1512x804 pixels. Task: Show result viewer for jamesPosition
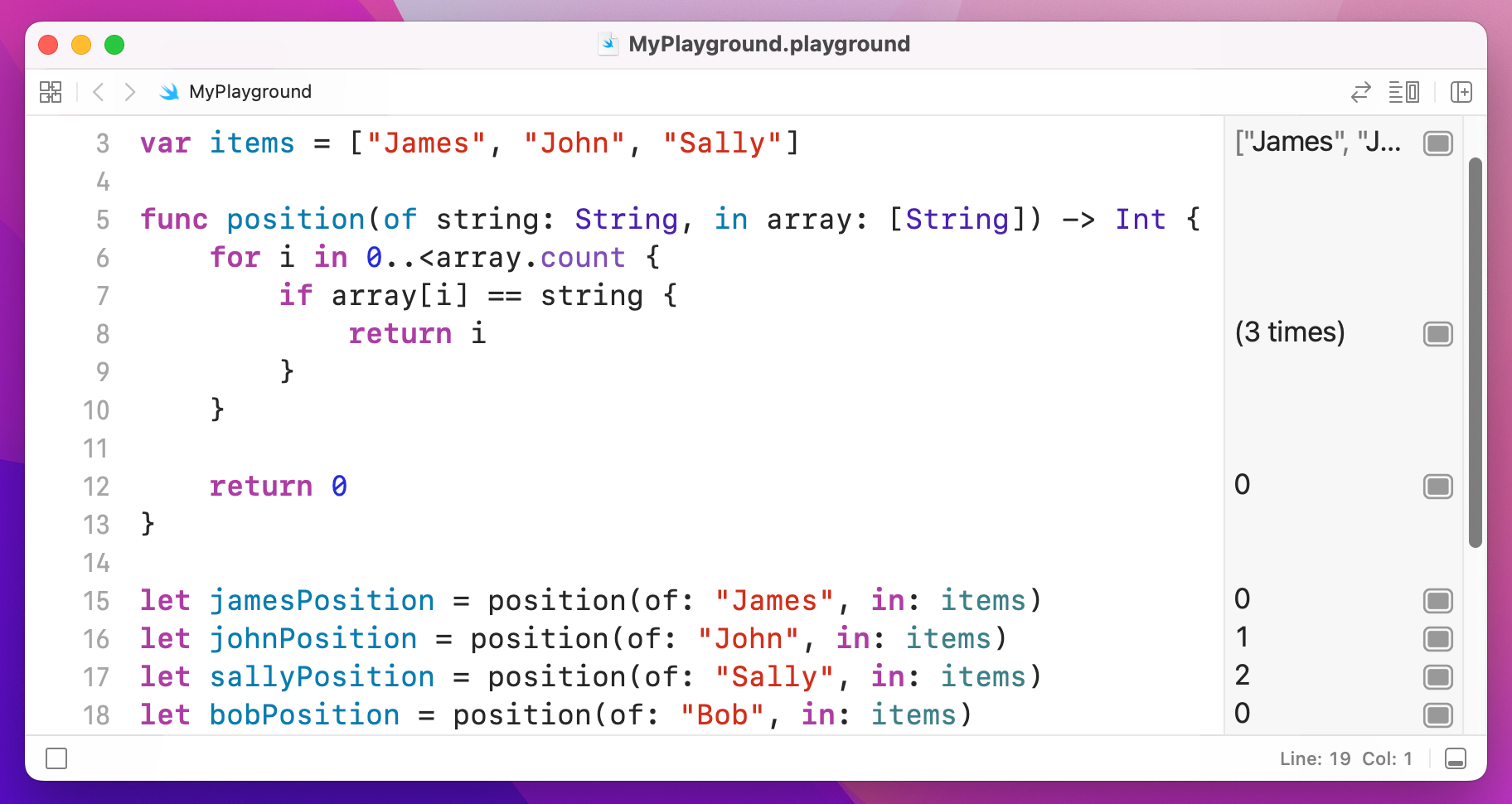(1437, 601)
